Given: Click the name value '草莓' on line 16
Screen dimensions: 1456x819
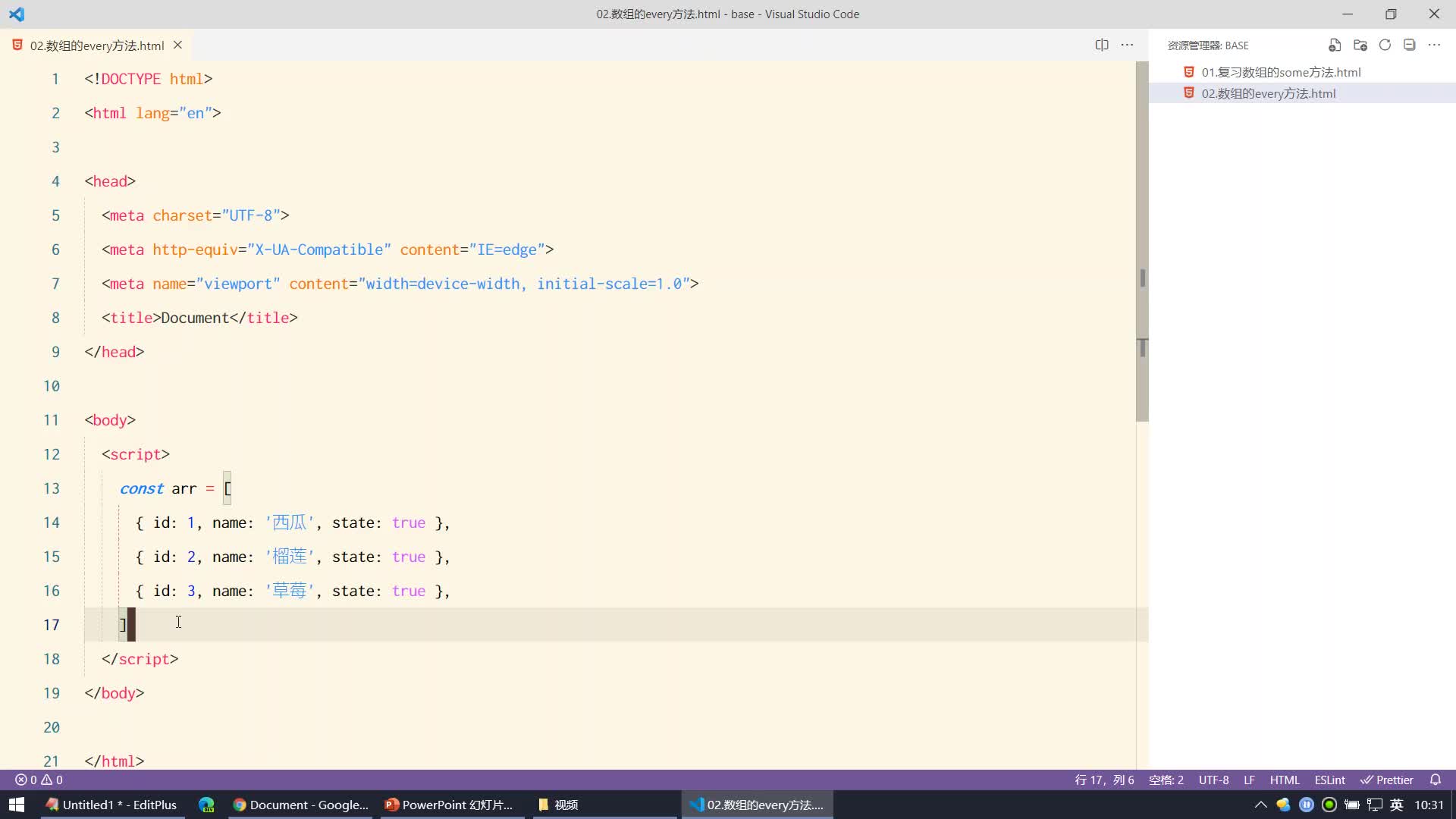Looking at the screenshot, I should pyautogui.click(x=290, y=591).
